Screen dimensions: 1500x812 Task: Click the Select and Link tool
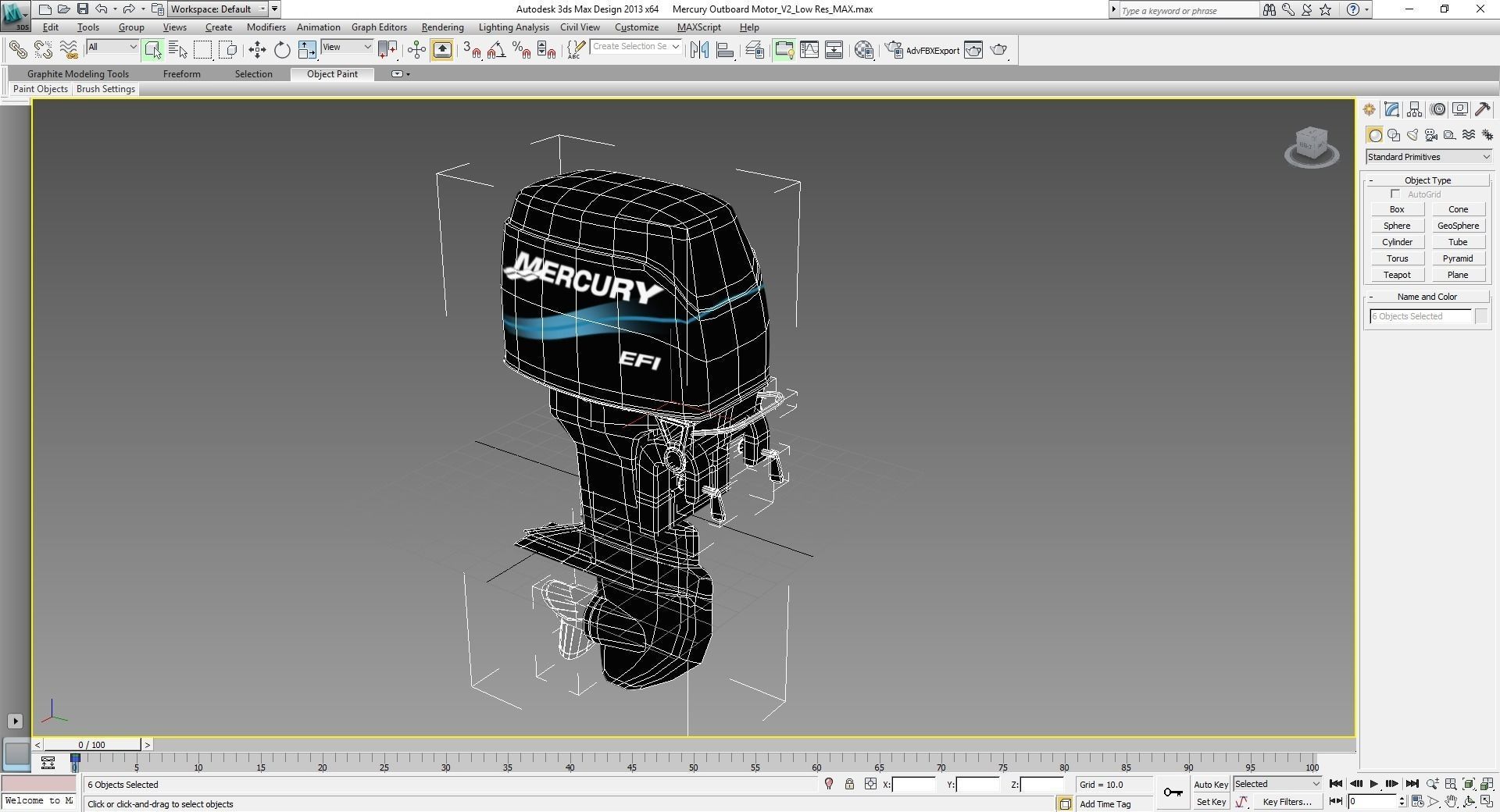(18, 50)
